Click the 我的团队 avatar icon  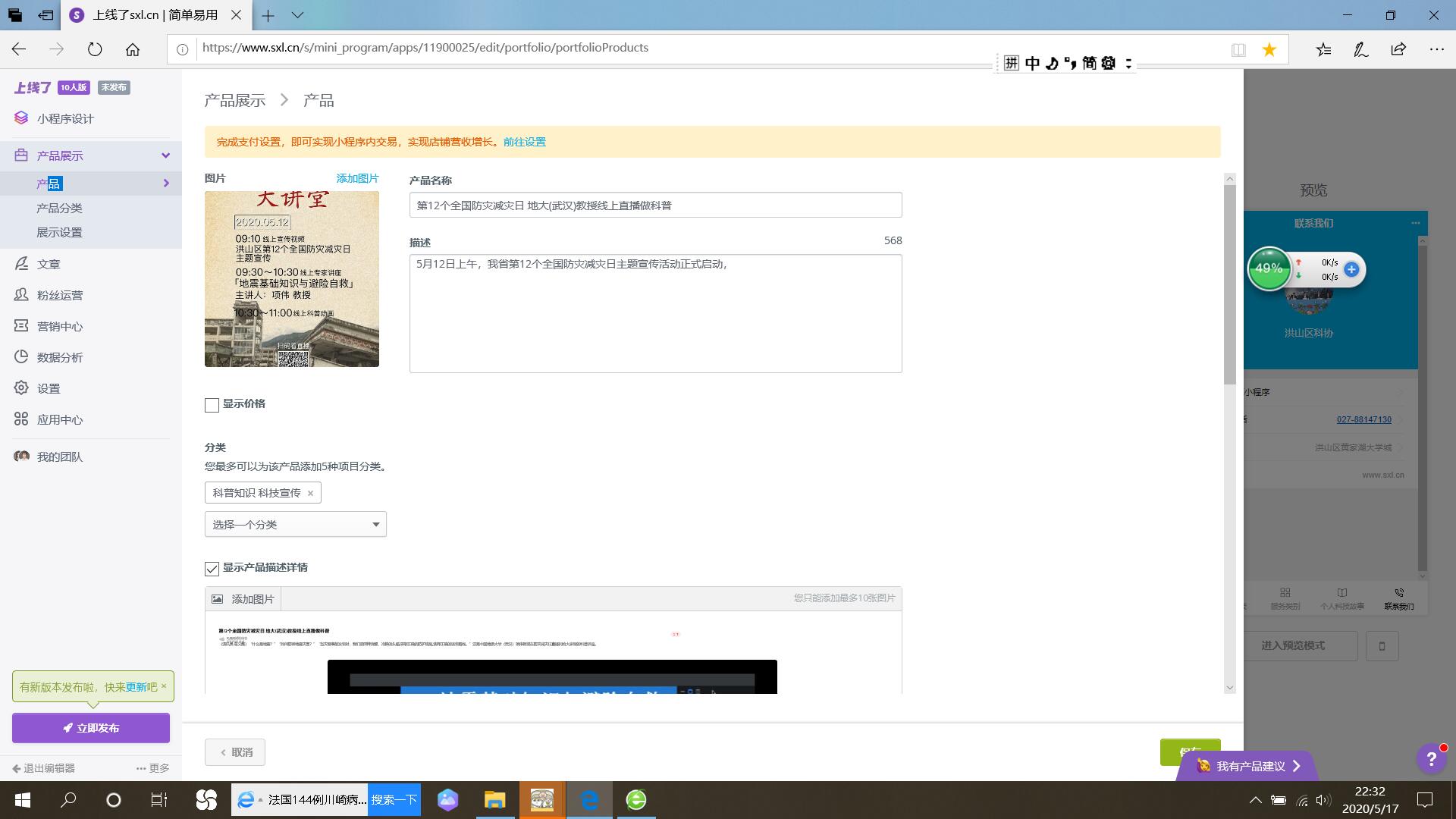coord(21,456)
